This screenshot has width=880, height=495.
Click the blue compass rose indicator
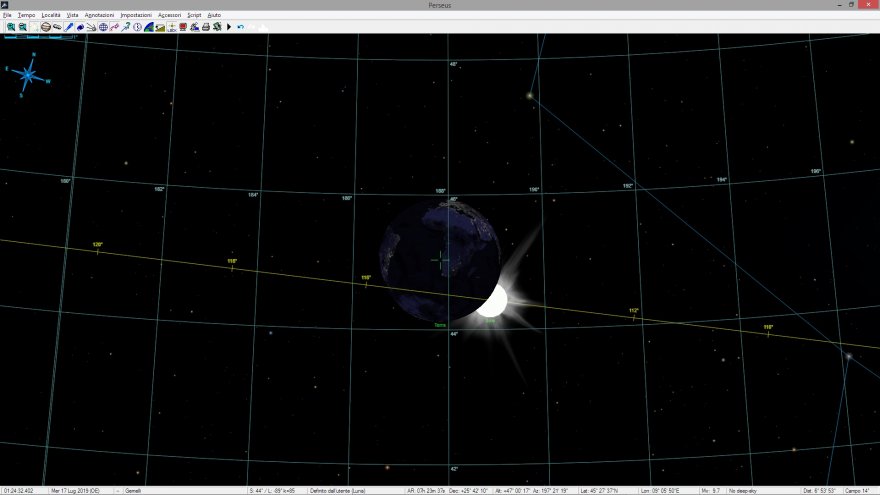pyautogui.click(x=28, y=74)
